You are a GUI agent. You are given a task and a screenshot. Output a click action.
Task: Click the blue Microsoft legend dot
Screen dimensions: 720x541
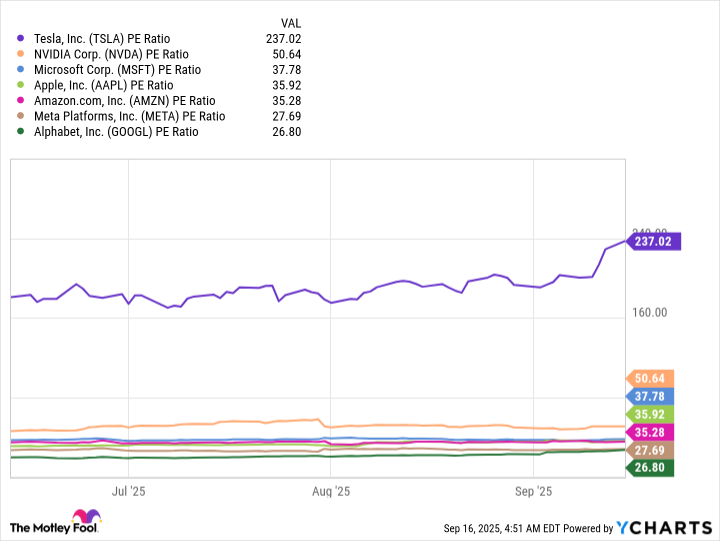[x=20, y=69]
